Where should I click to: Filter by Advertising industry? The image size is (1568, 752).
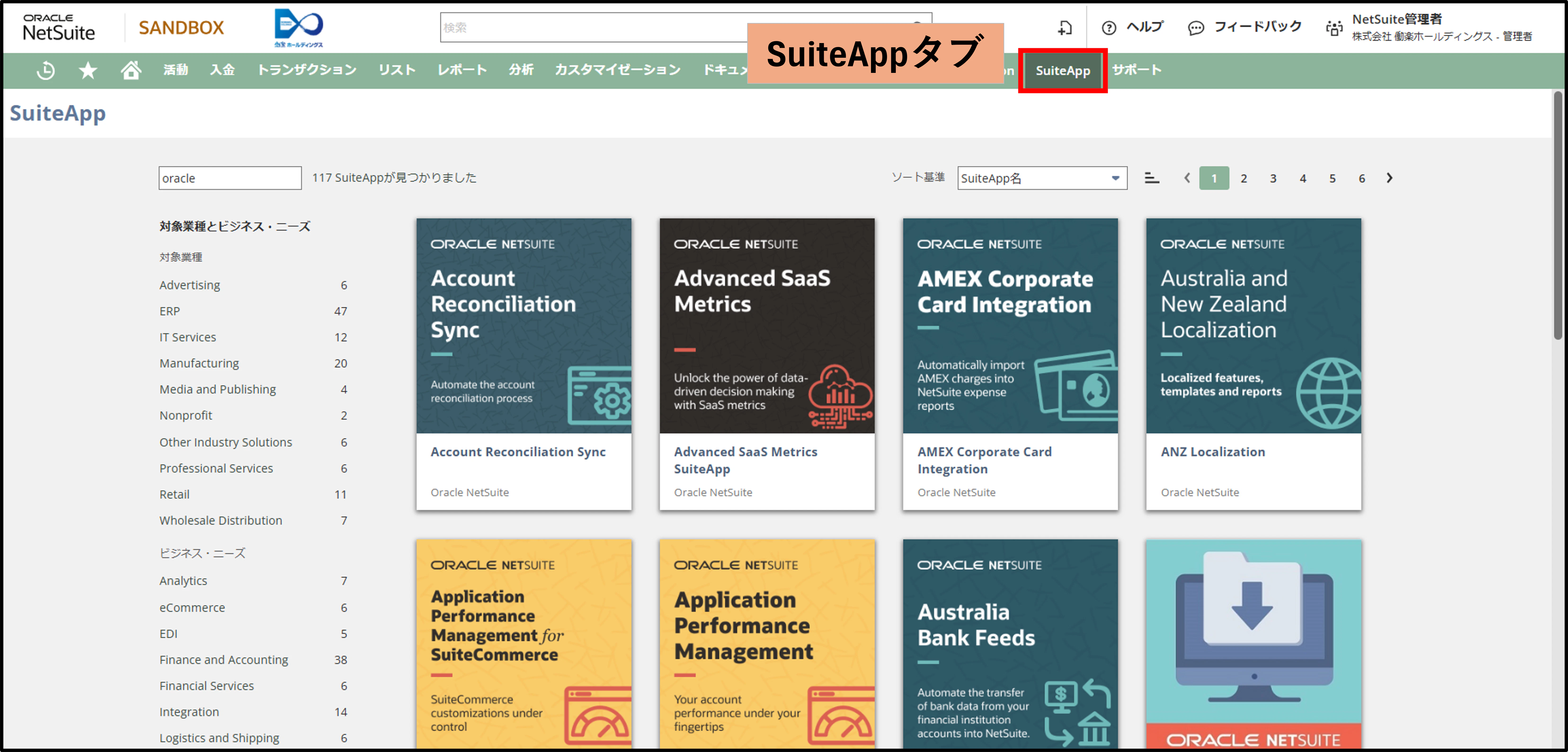point(190,285)
